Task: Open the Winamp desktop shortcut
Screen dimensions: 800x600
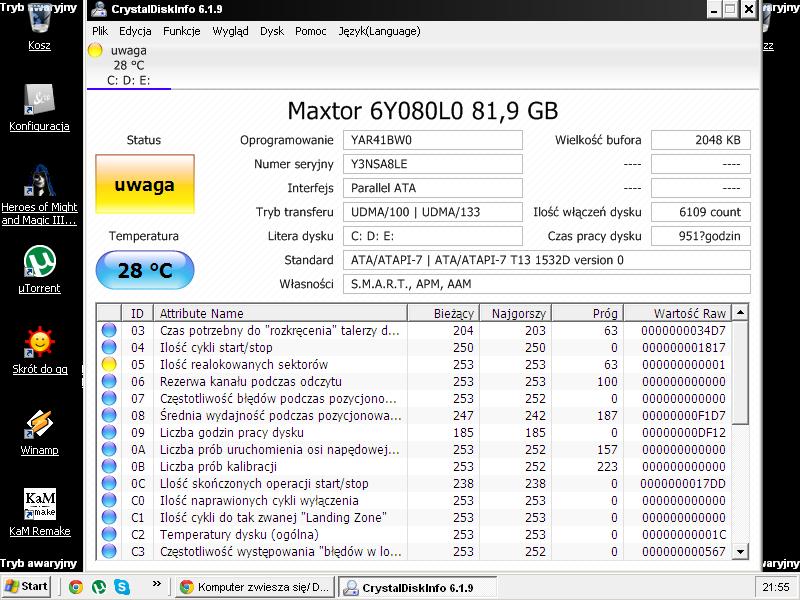Action: [39, 433]
